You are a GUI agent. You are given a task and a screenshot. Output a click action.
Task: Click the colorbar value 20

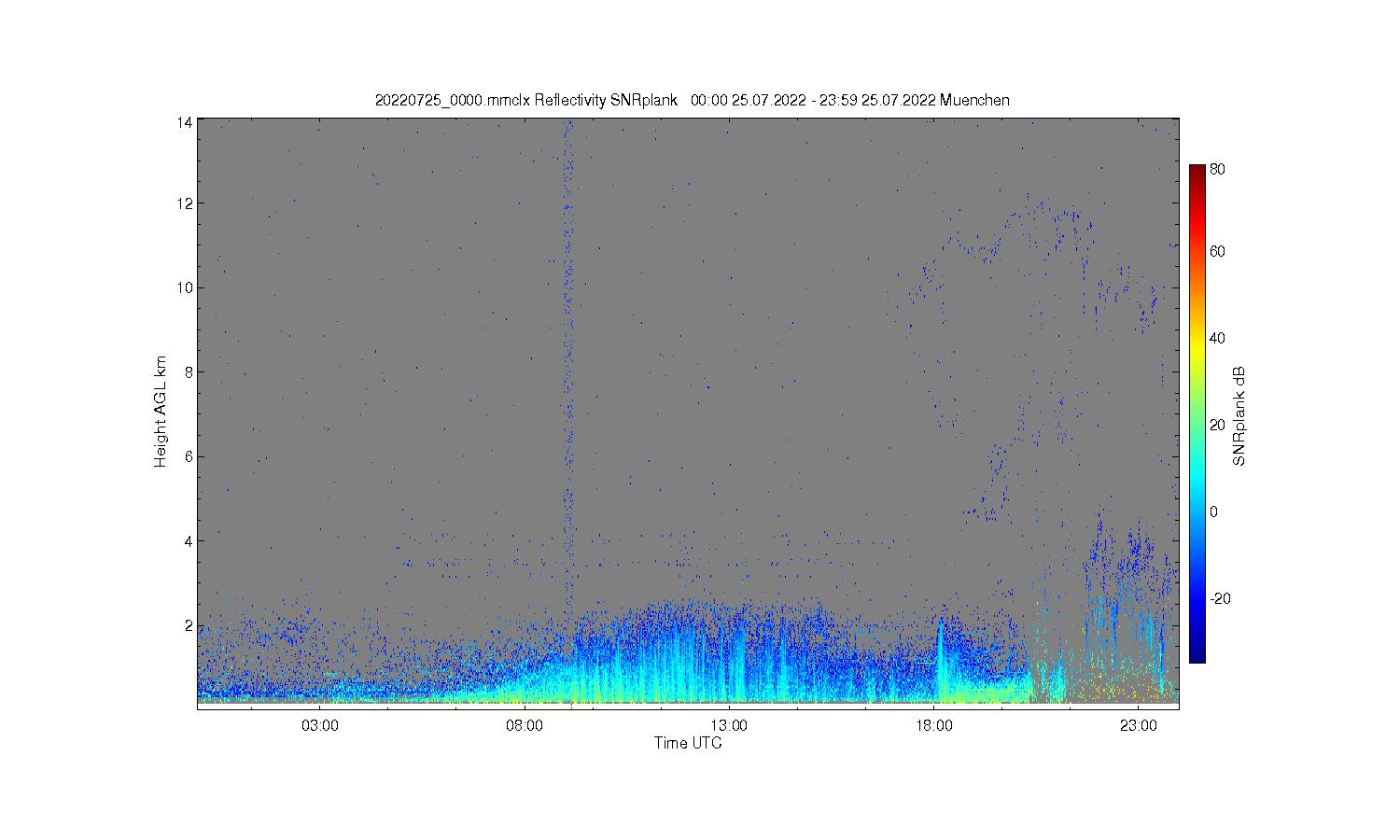(x=1217, y=425)
